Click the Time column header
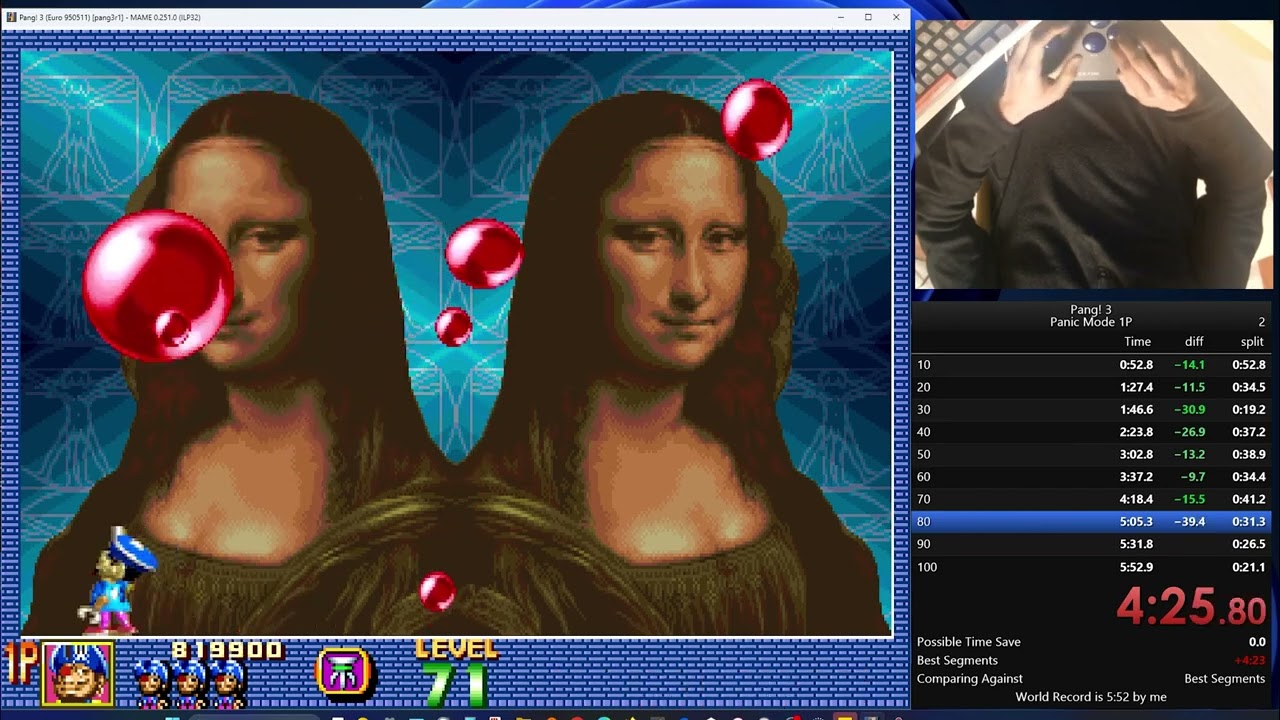This screenshot has height=720, width=1280. (x=1137, y=342)
